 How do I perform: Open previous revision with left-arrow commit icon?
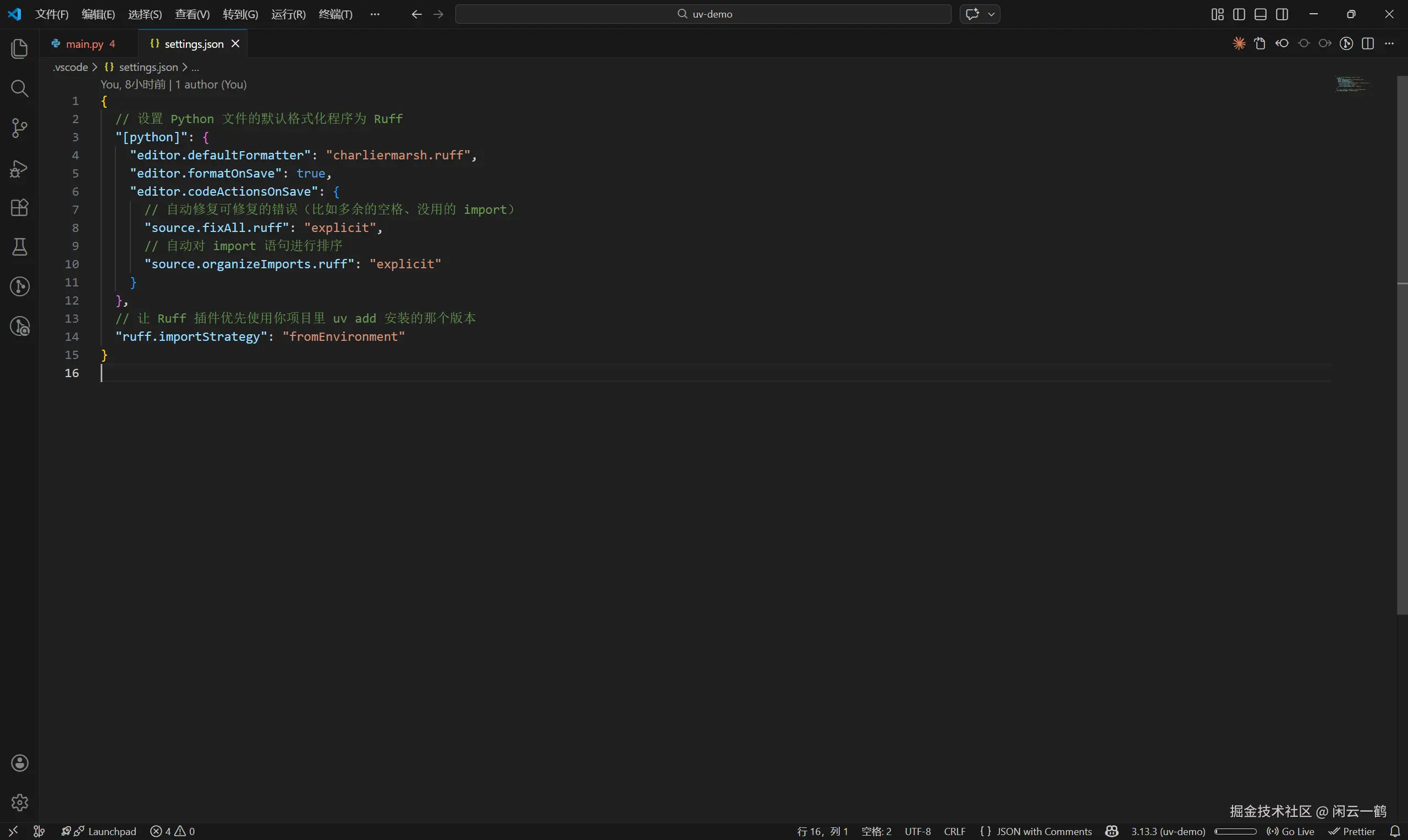(x=1281, y=43)
